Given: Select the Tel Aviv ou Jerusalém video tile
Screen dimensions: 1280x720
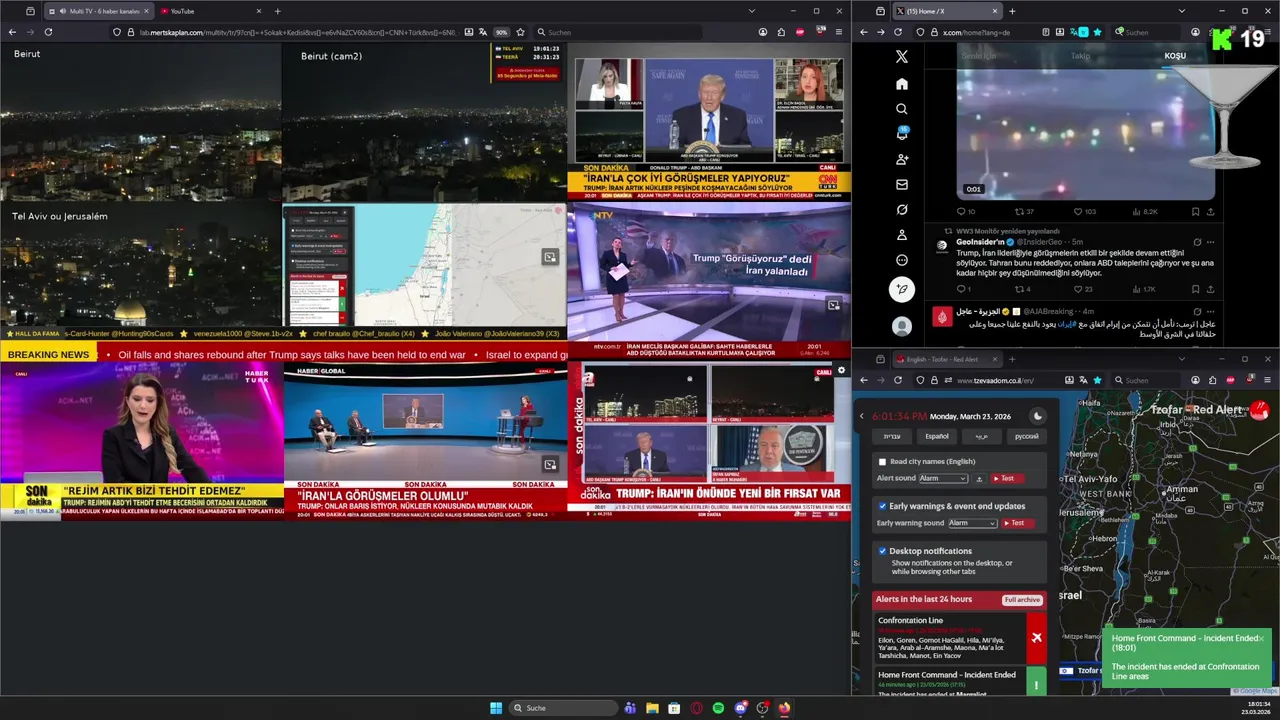Looking at the screenshot, I should click(x=141, y=264).
